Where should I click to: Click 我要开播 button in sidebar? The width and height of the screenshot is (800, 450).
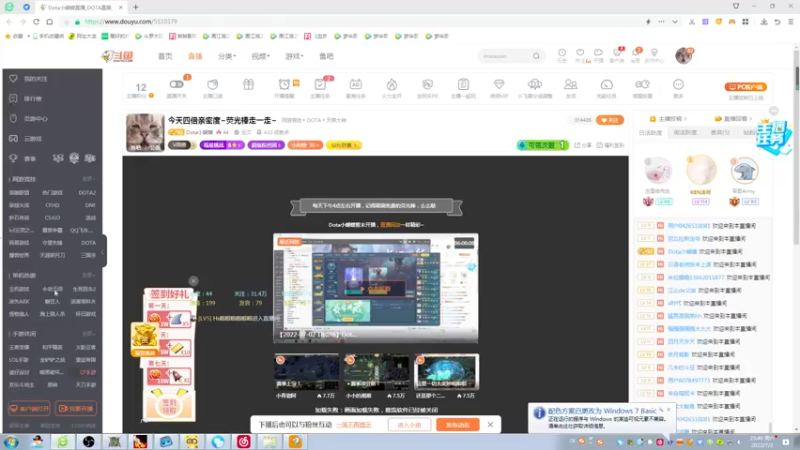pos(76,409)
